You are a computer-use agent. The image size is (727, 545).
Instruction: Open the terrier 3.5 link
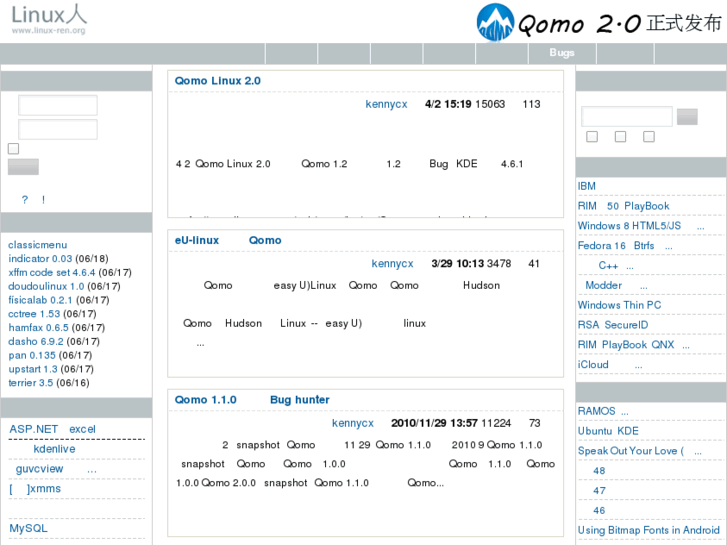[x=31, y=383]
